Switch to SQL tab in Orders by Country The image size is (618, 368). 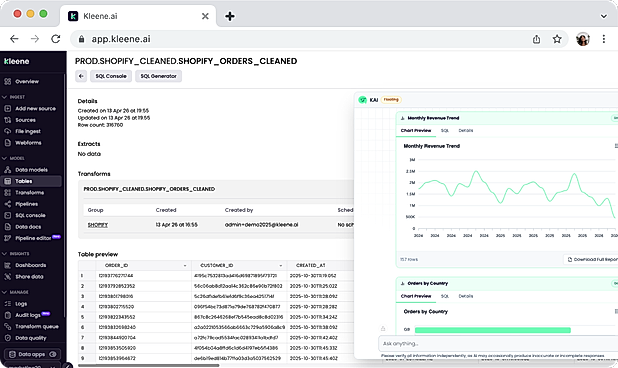pyautogui.click(x=445, y=296)
